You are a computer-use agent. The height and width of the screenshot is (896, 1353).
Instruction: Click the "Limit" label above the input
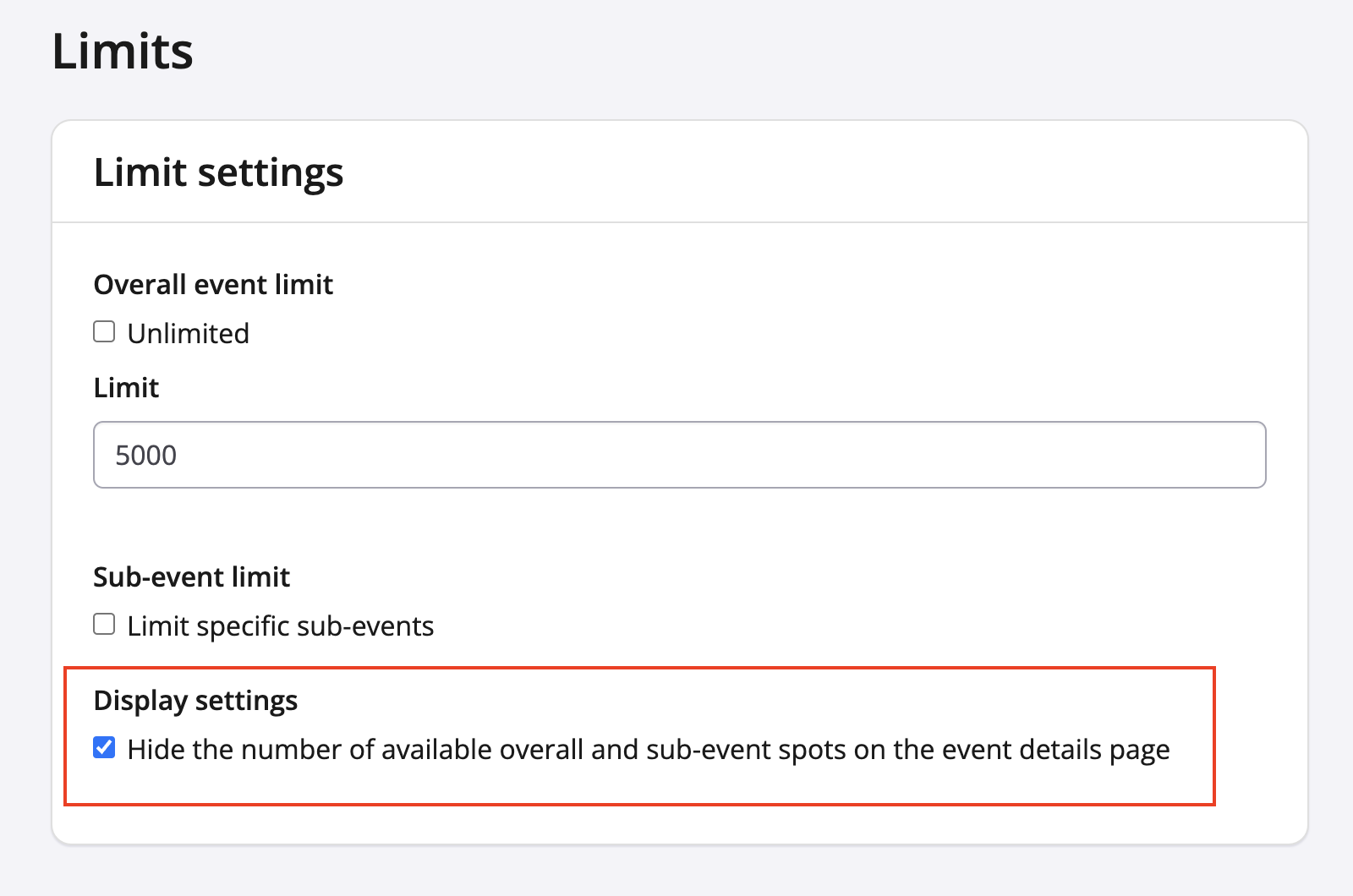[x=126, y=388]
